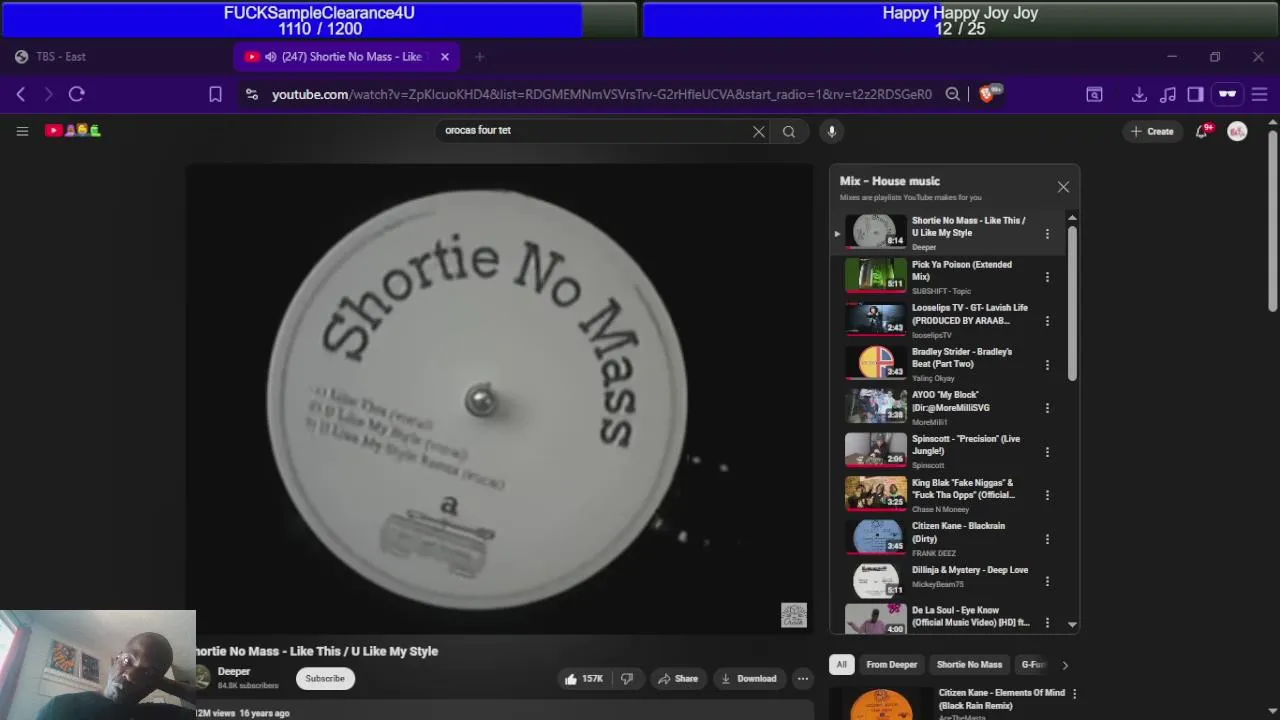Start voice search with the microphone
This screenshot has height=720, width=1280.
coord(831,131)
